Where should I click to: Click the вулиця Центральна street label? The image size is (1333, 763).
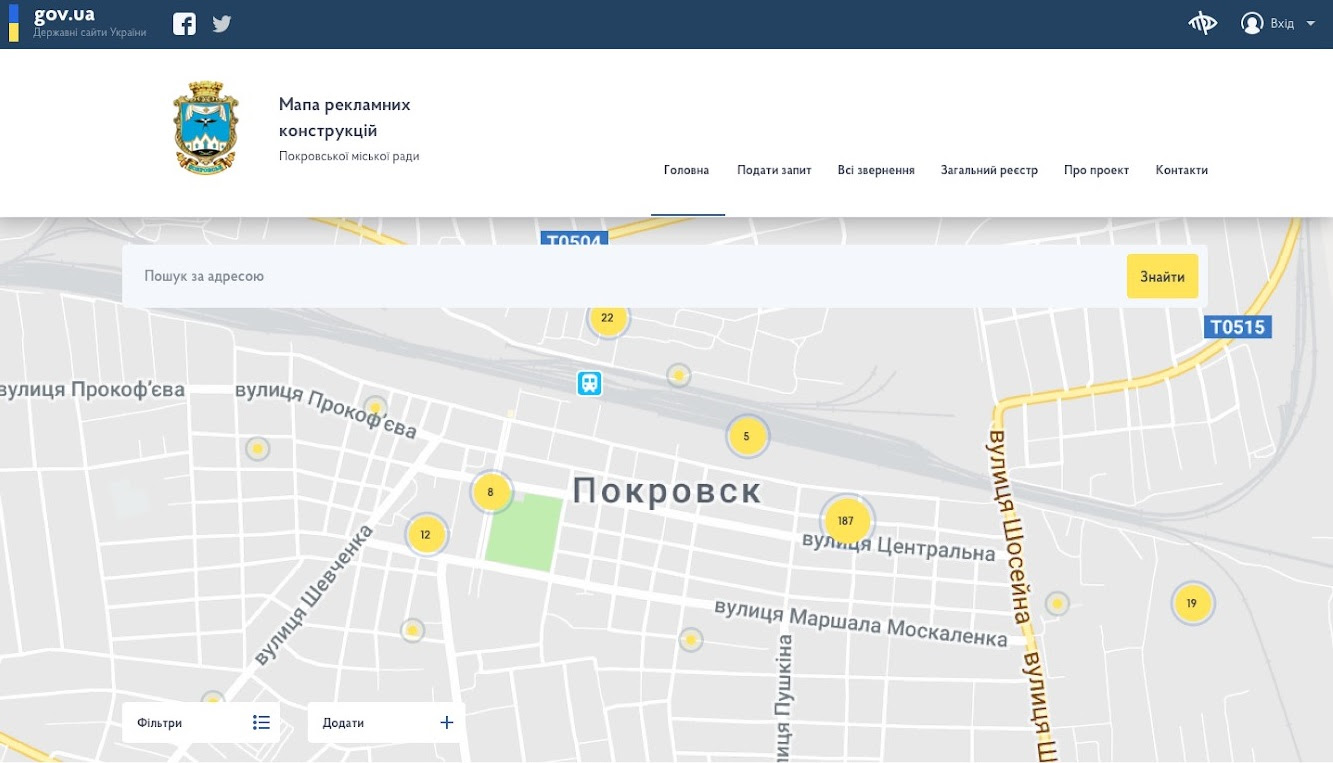(x=899, y=546)
